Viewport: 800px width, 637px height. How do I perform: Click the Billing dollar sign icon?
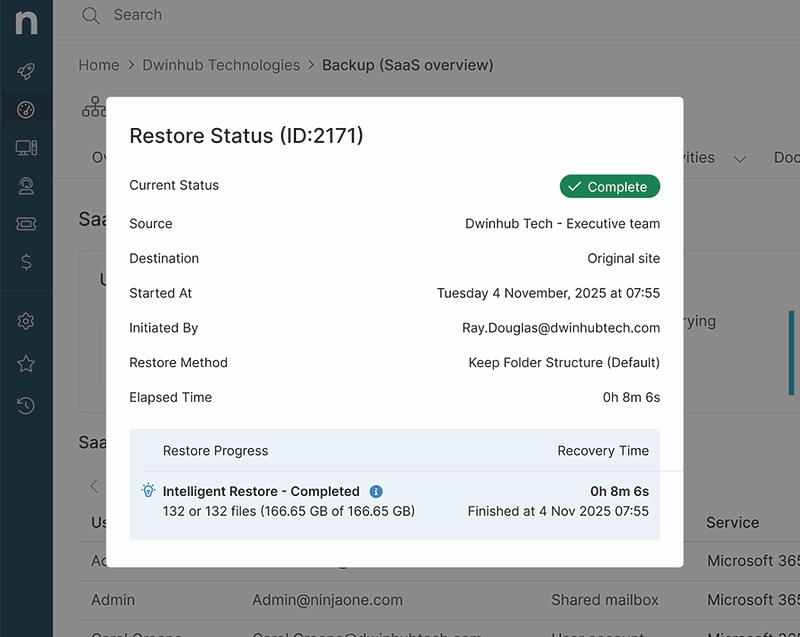coord(26,263)
